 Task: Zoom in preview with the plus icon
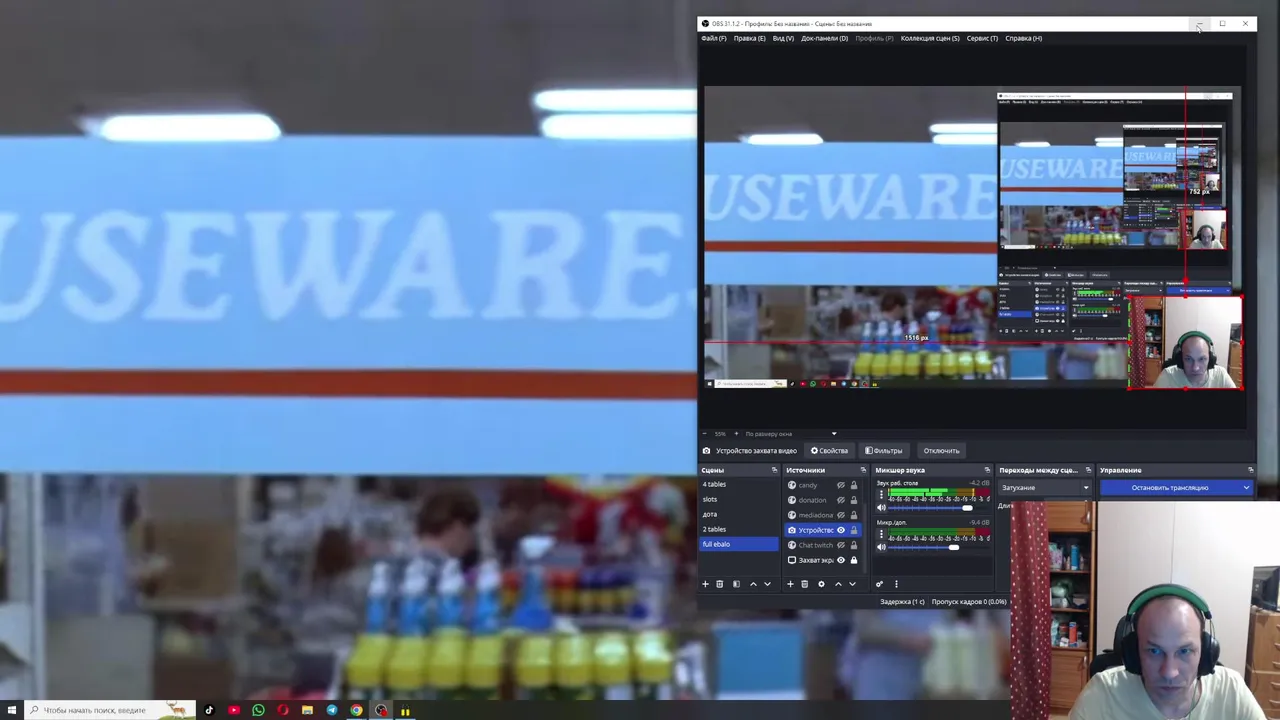coord(736,434)
